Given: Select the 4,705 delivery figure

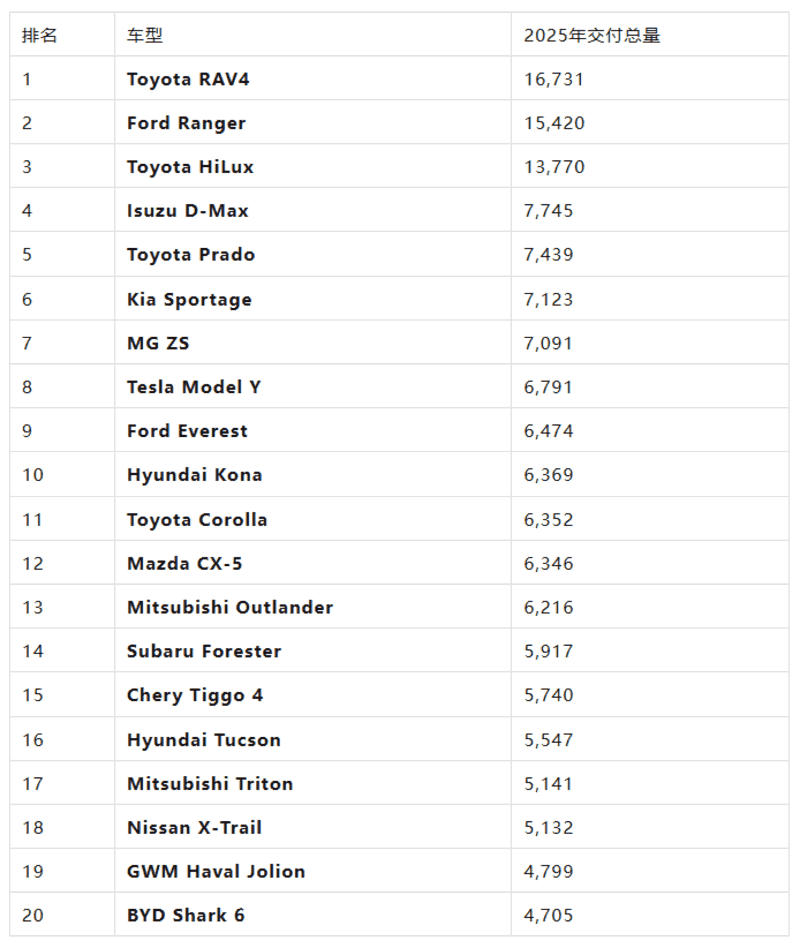Looking at the screenshot, I should 549,915.
